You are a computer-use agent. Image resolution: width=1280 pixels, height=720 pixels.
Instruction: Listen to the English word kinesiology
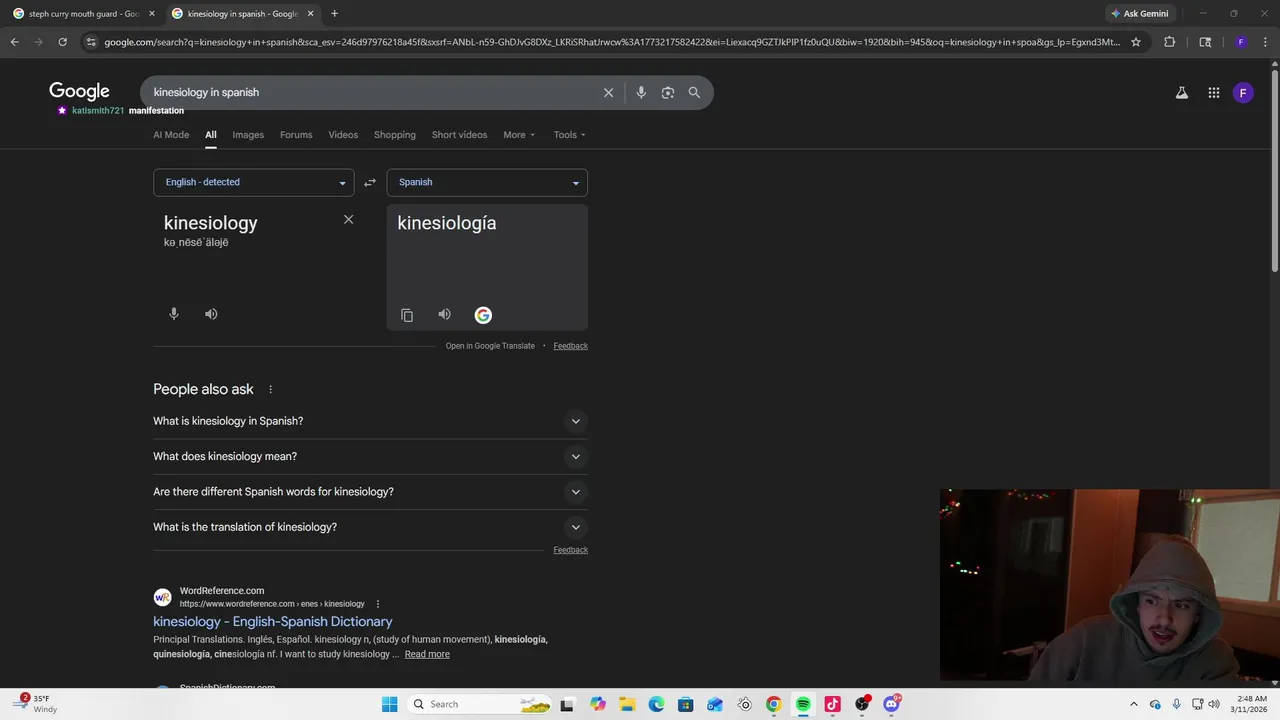click(211, 314)
